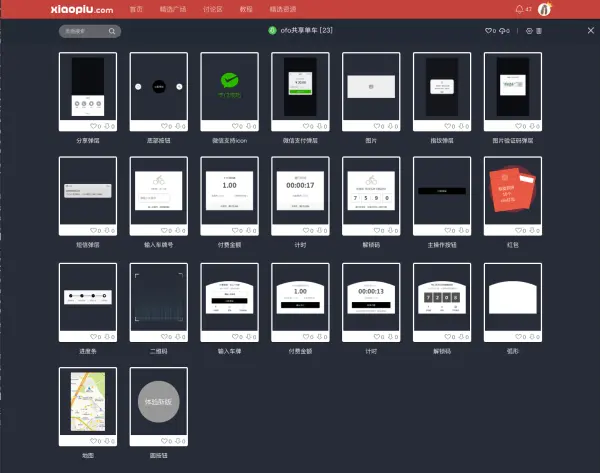This screenshot has height=473, width=600.
Task: Like the 底部按钮 card with heart icon
Action: click(166, 126)
